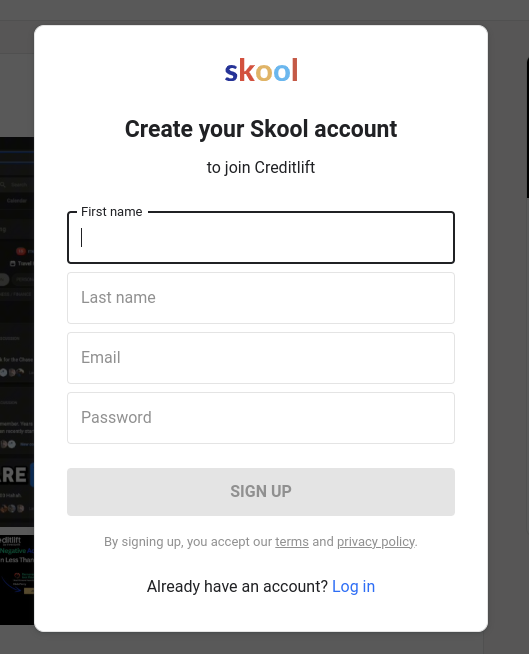Hit the grey SIGN UP button
The height and width of the screenshot is (654, 529).
coord(261,492)
